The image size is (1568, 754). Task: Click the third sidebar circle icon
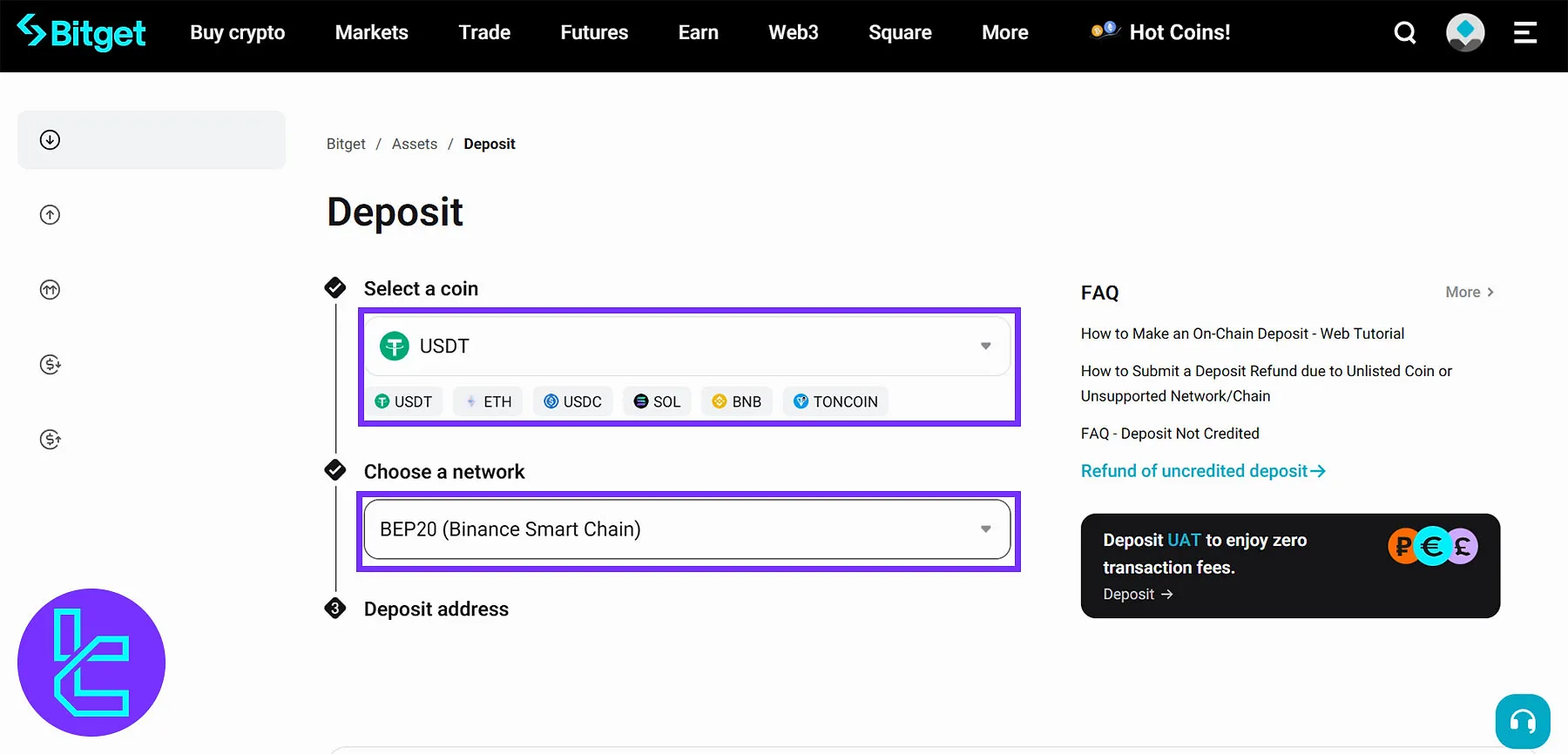(51, 290)
